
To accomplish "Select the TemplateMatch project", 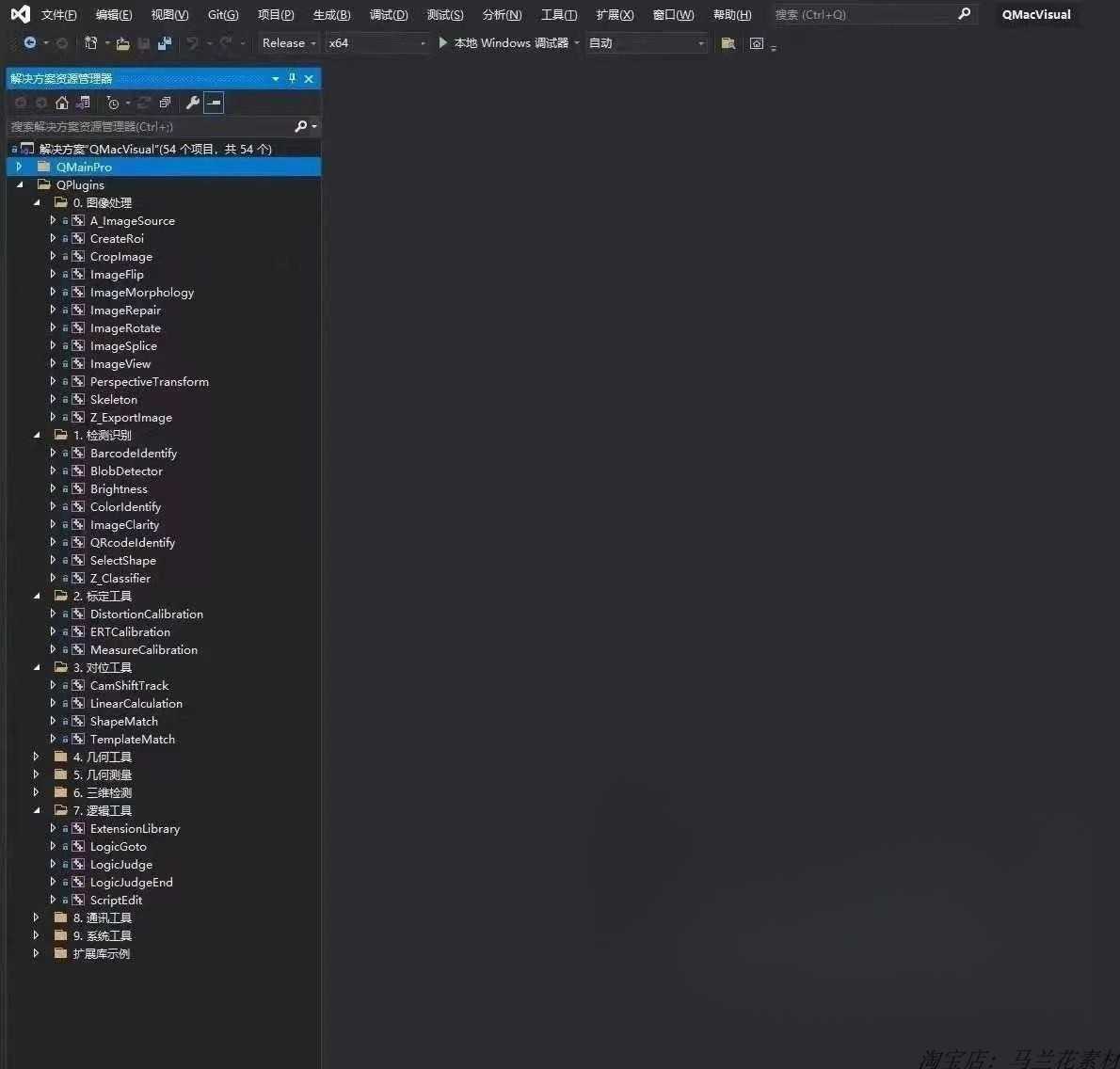I will click(132, 739).
